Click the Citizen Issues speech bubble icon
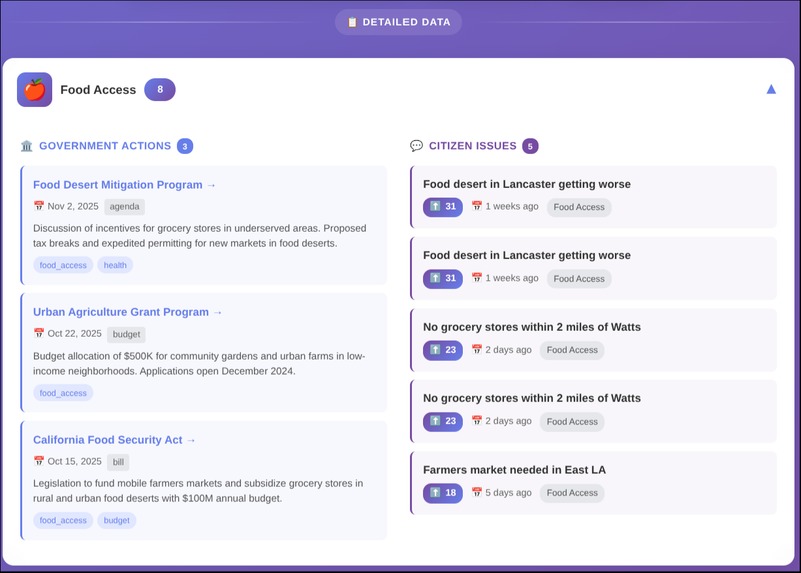The width and height of the screenshot is (801, 573). click(416, 146)
